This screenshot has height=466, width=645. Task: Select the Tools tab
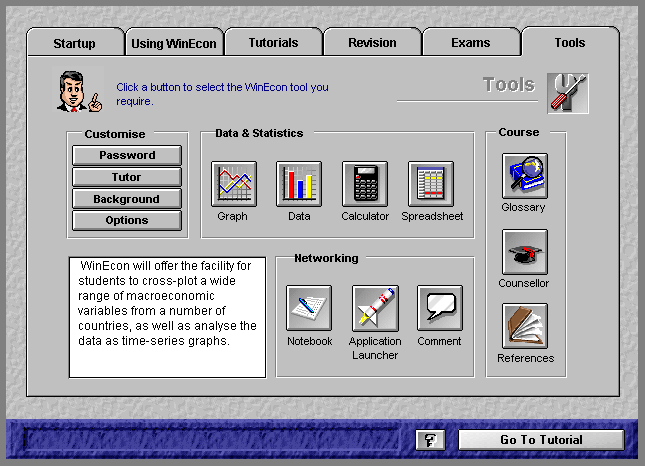[x=570, y=42]
